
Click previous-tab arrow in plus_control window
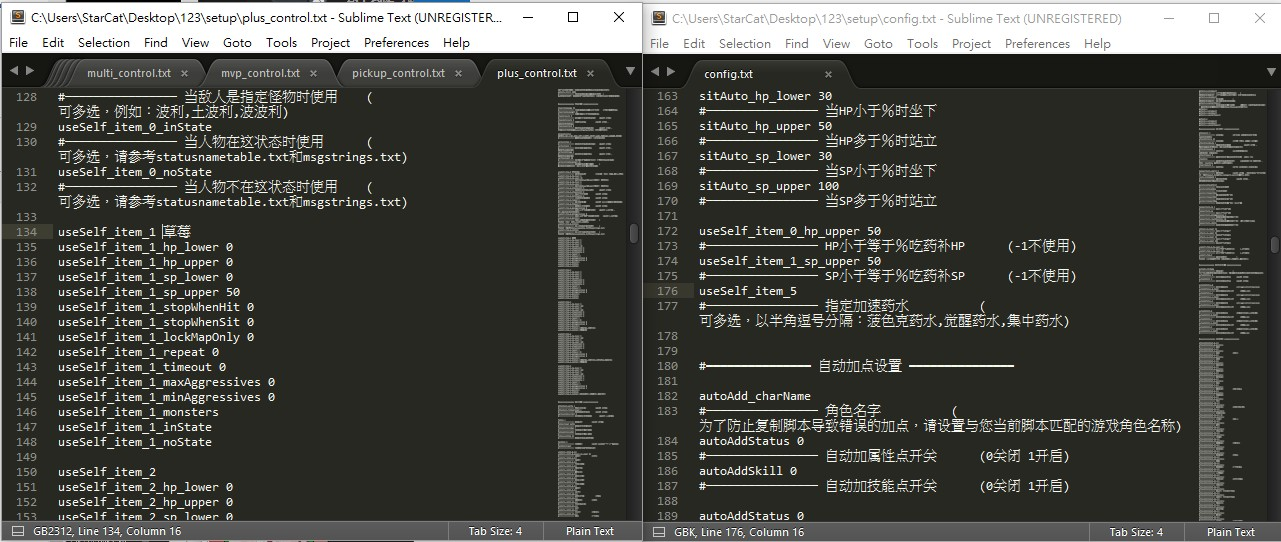coord(13,71)
